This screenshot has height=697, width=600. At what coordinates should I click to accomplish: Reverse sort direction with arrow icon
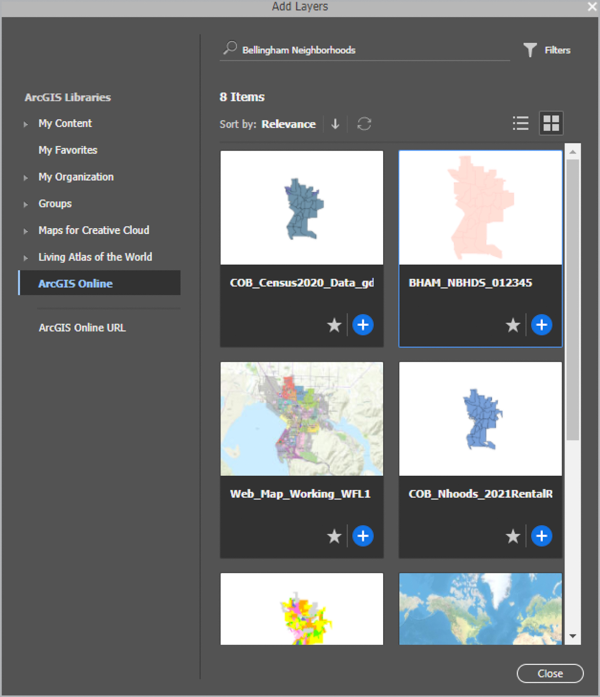335,124
